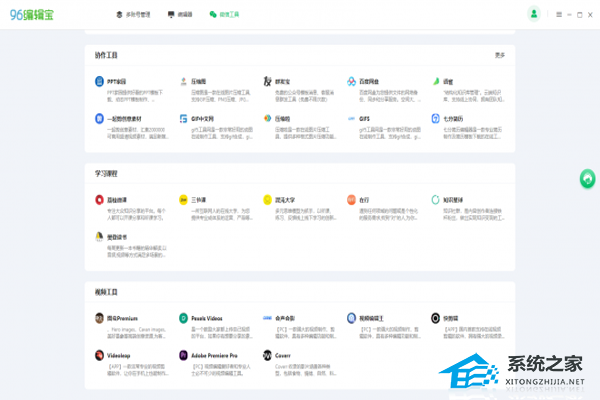Click the 会声会影 tool title
Viewport: 600px width, 400px height.
coord(285,318)
